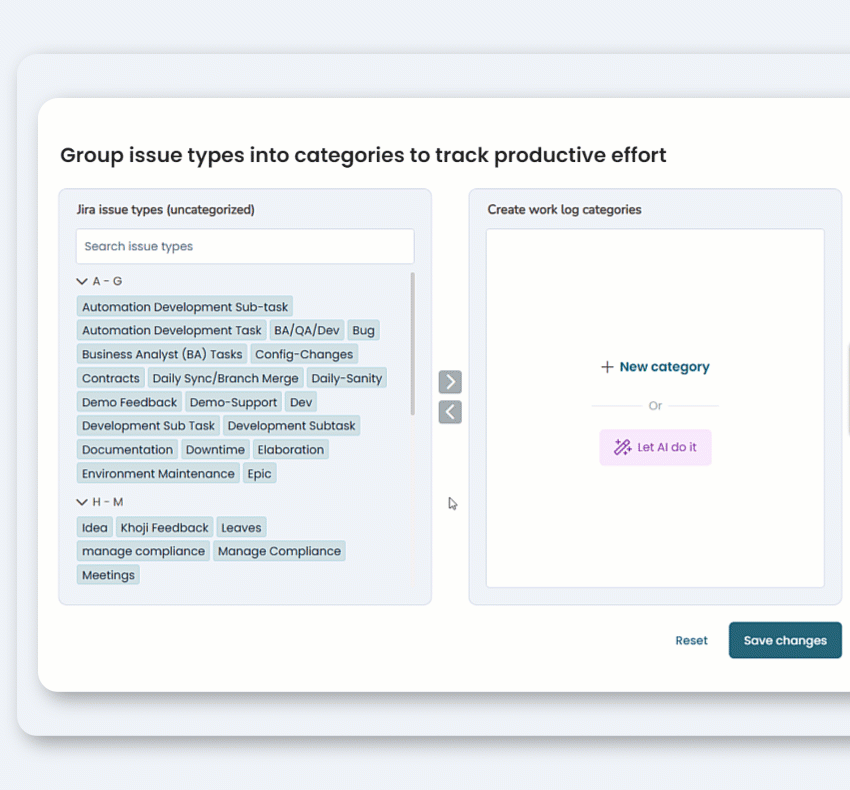Select the Environment Maintenance chip
The image size is (850, 790).
158,474
